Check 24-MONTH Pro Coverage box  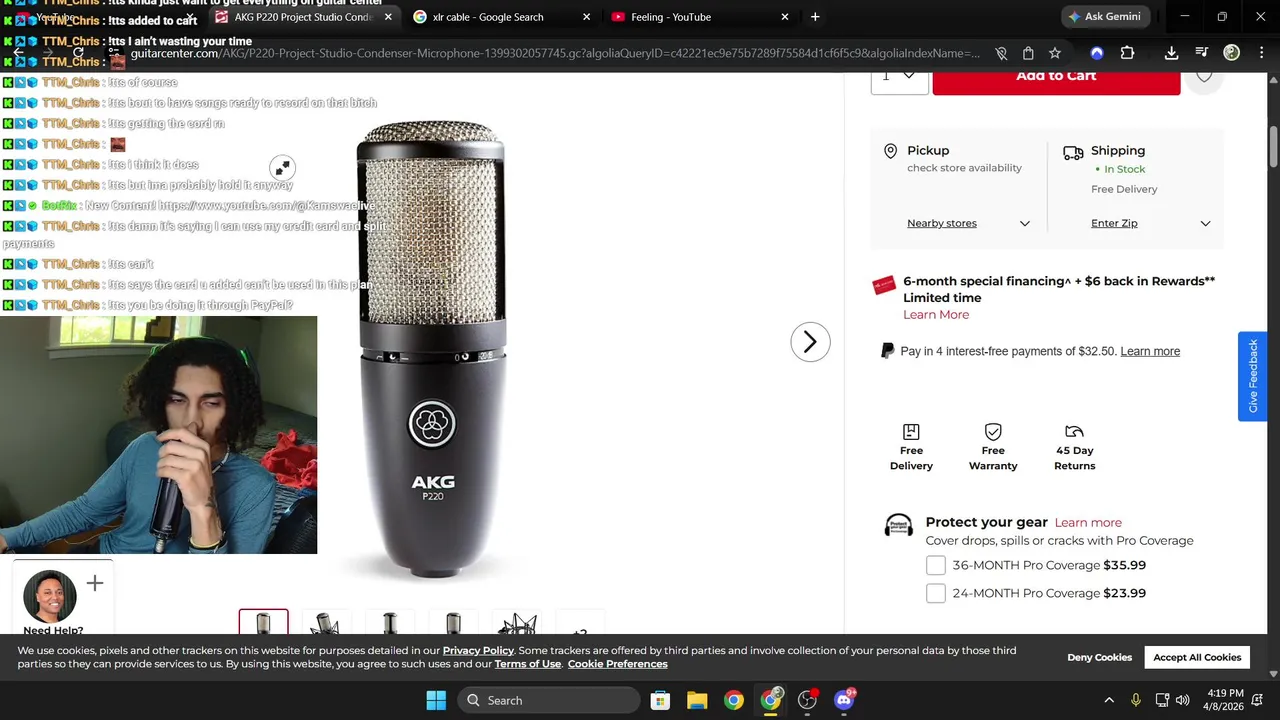coord(936,593)
